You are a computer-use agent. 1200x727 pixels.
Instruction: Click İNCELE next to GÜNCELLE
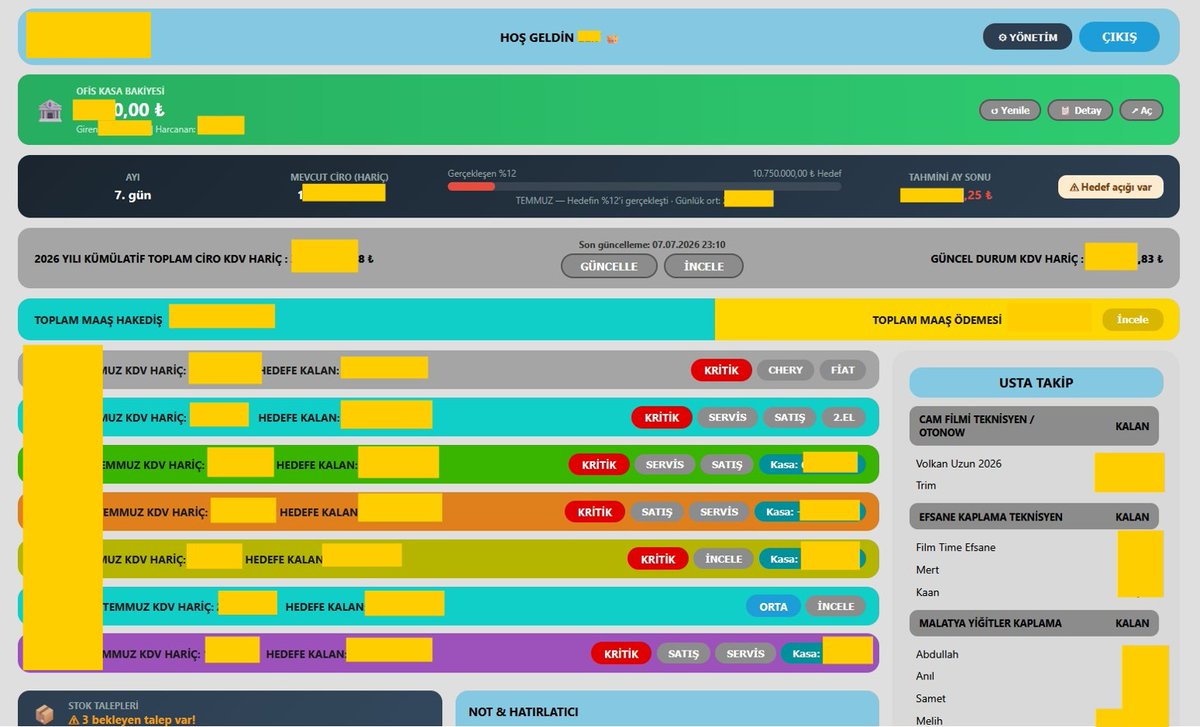[x=704, y=266]
